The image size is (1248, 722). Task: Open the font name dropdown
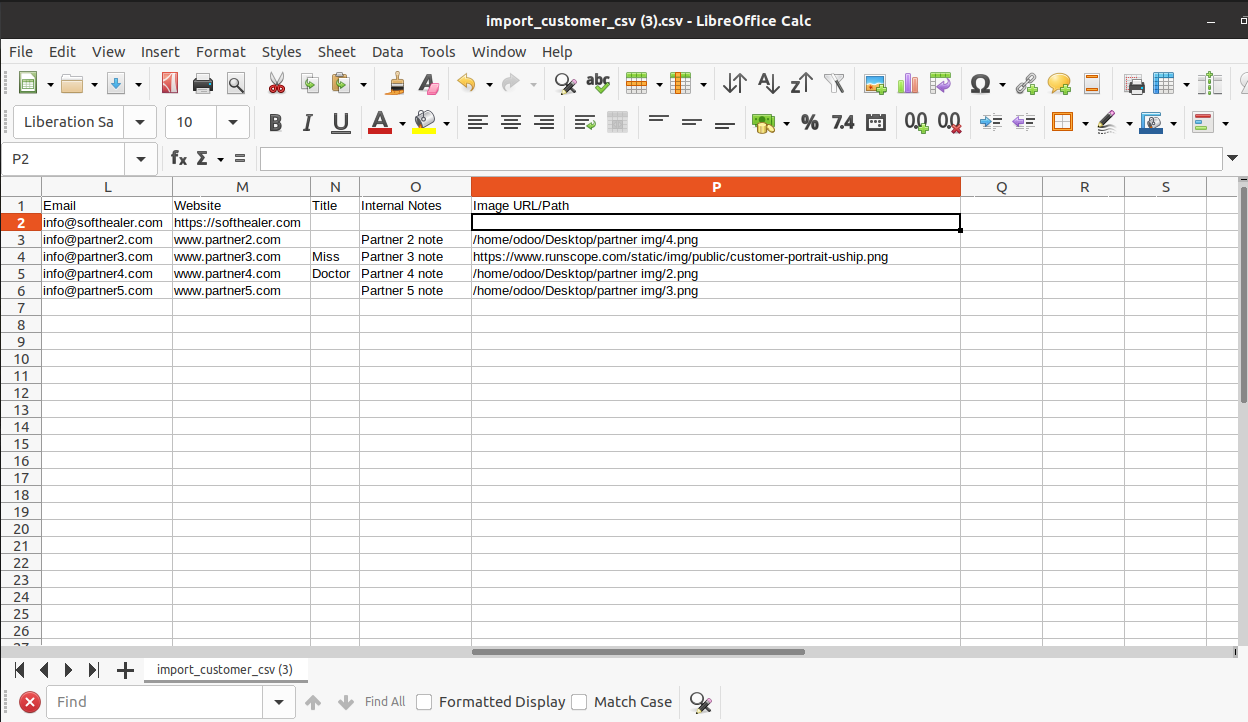tap(140, 122)
